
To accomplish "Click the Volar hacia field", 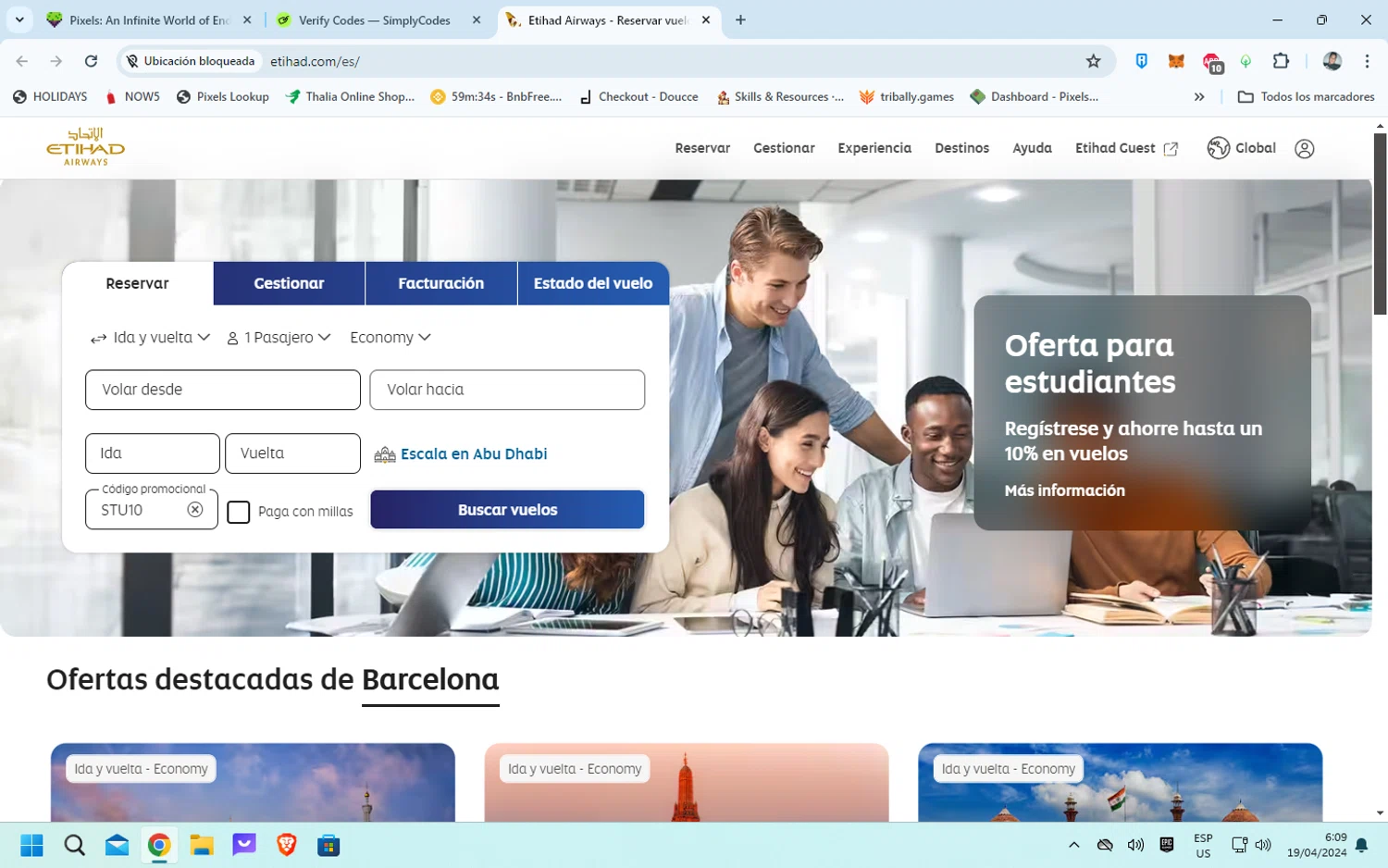I will coord(507,390).
